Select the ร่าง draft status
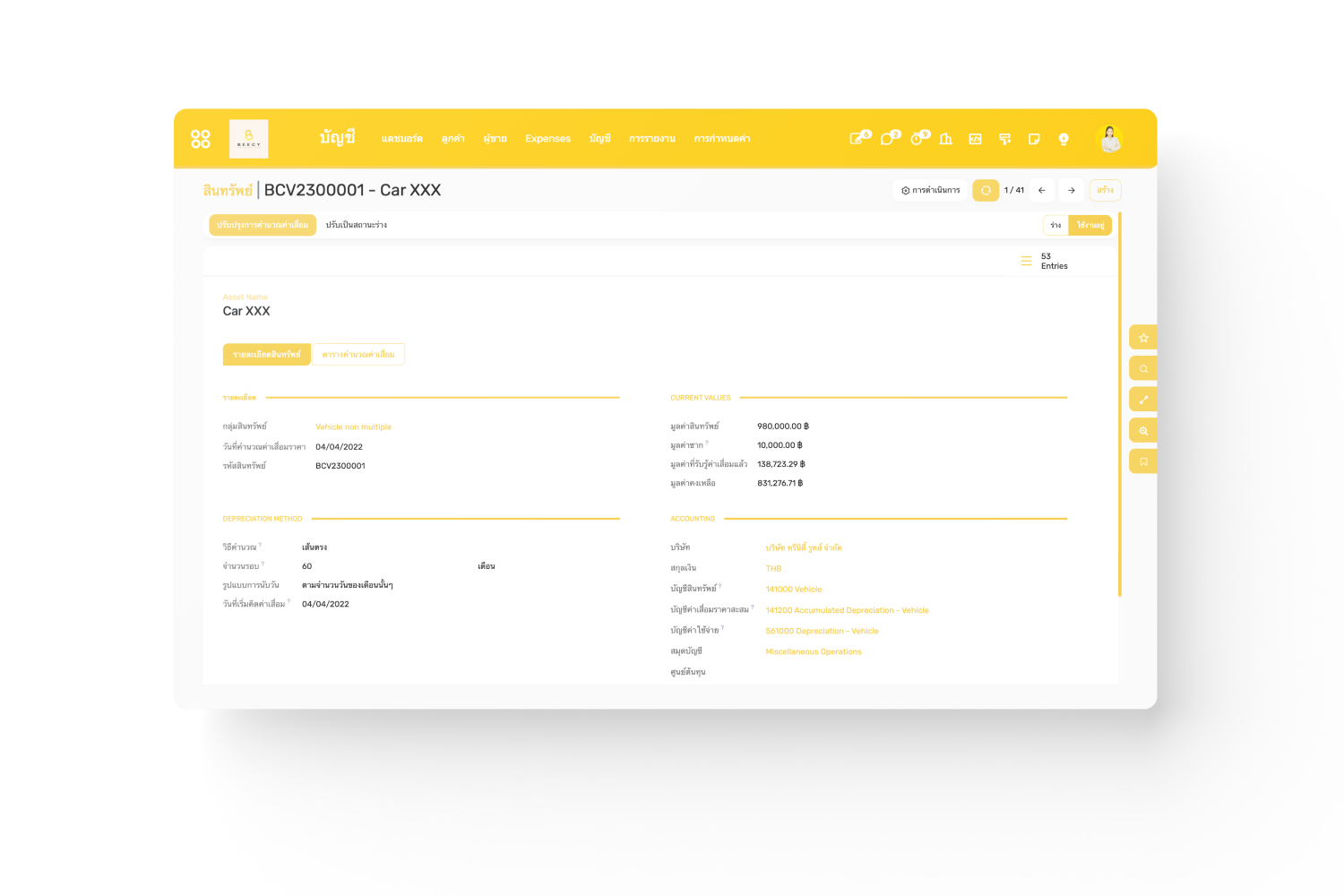The image size is (1344, 896). (x=1055, y=225)
